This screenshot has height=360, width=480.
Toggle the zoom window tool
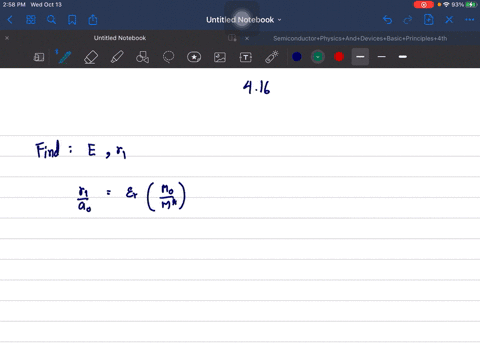coord(39,57)
